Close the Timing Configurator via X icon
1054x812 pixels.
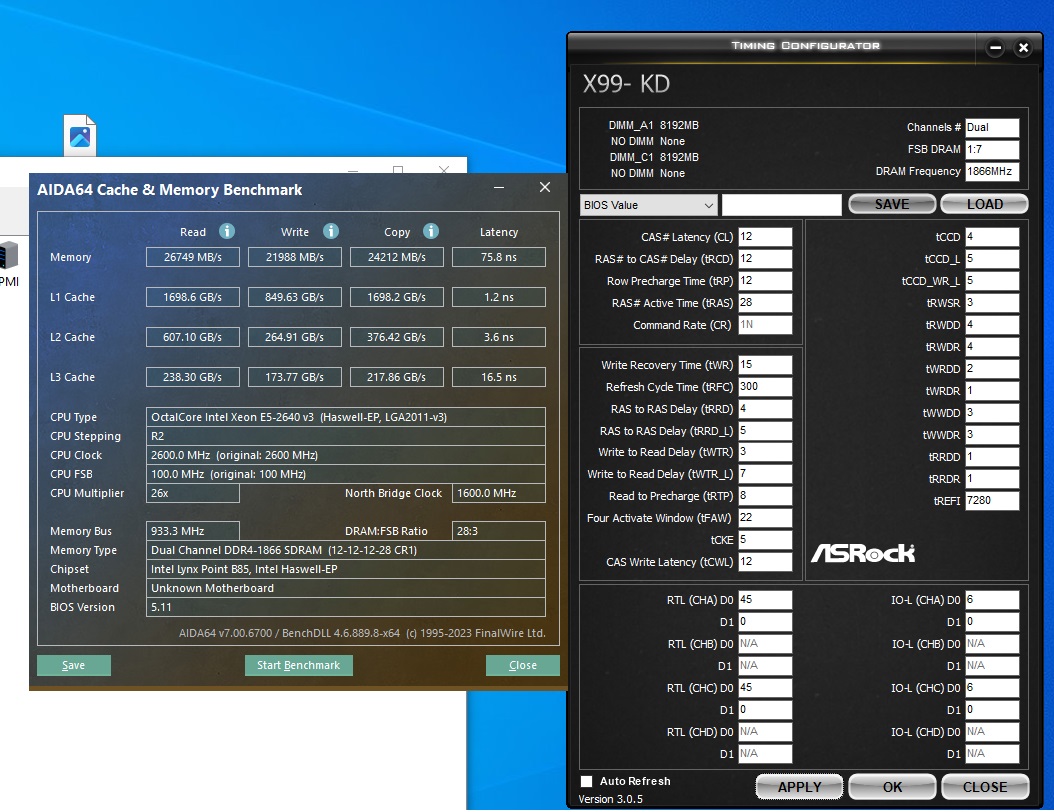coord(1023,48)
